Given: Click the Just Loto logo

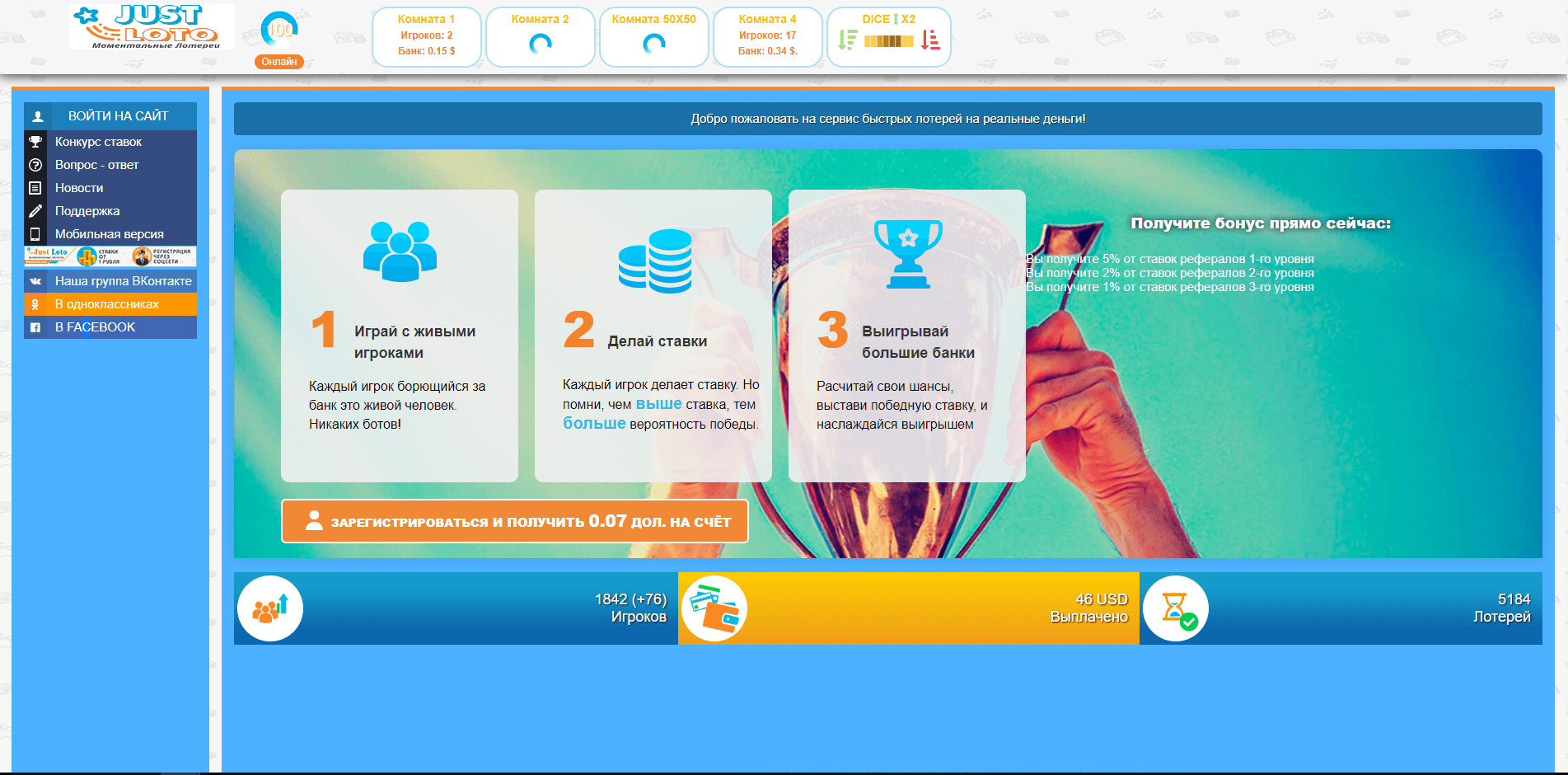Looking at the screenshot, I should (x=152, y=27).
